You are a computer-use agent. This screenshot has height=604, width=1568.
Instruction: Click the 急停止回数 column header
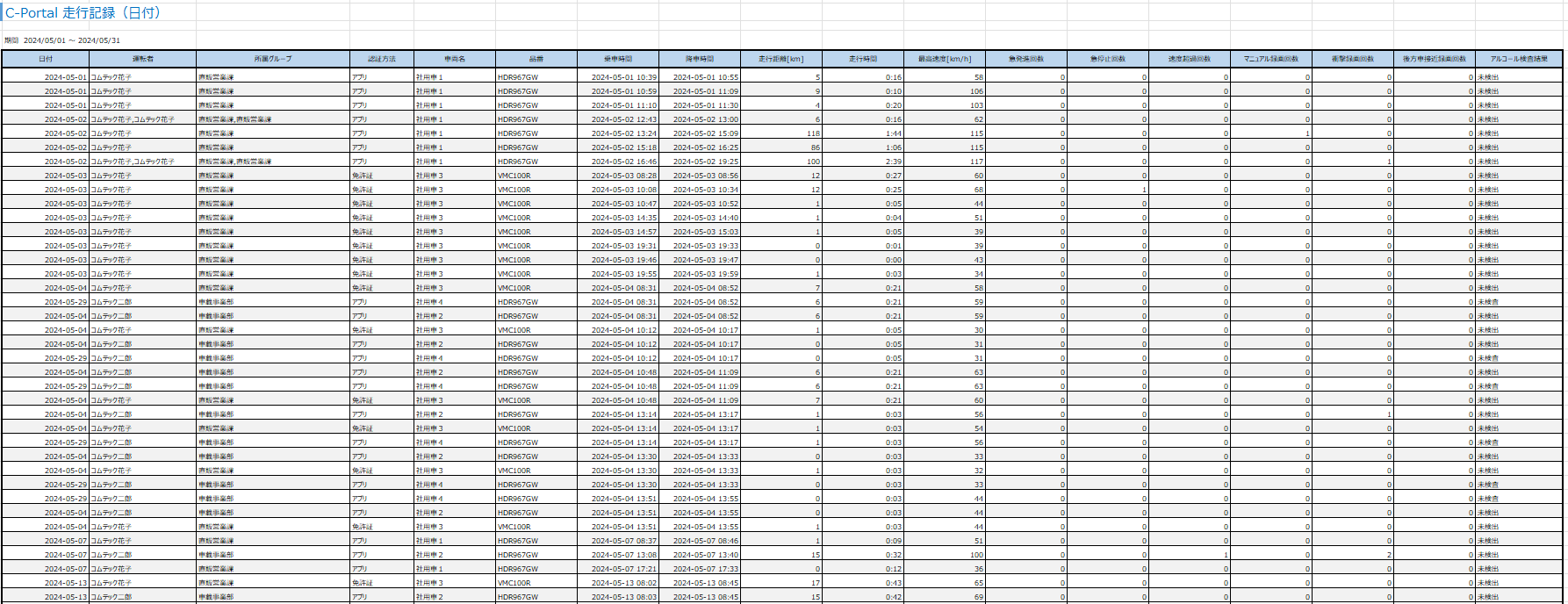coord(1108,59)
